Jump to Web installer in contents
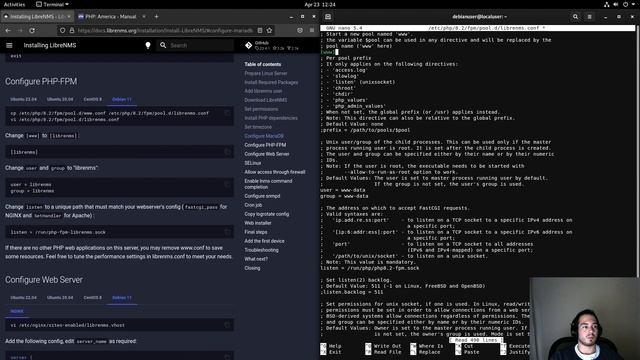Screen dimensions: 640x360 pos(258,223)
